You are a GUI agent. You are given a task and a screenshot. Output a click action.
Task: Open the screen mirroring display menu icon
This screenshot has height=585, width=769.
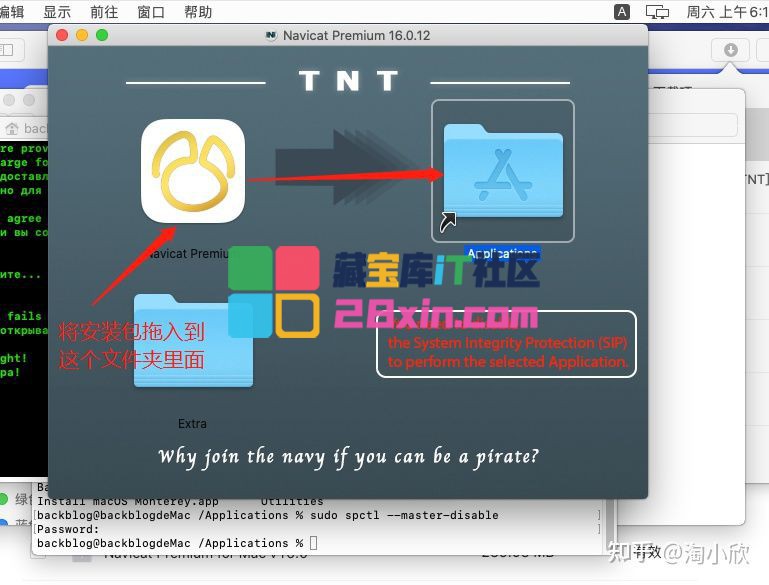tap(657, 12)
